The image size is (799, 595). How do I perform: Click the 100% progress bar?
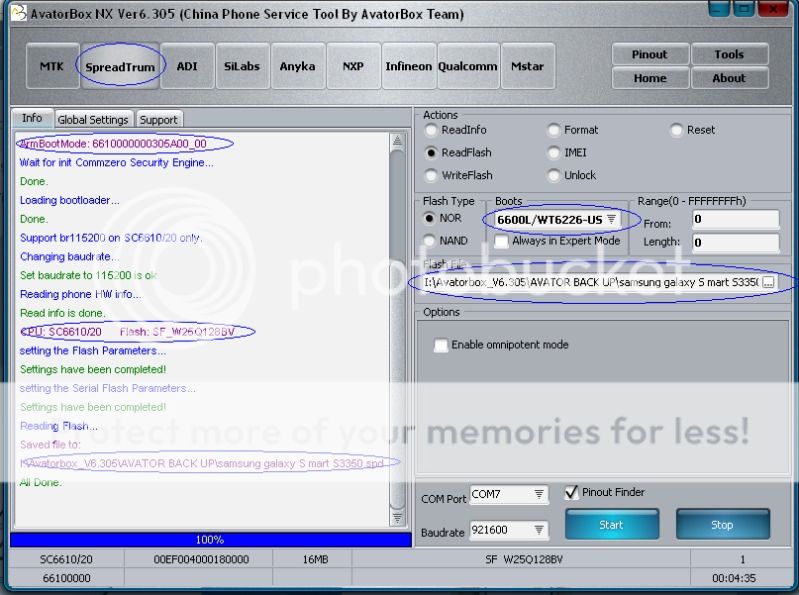pyautogui.click(x=210, y=539)
